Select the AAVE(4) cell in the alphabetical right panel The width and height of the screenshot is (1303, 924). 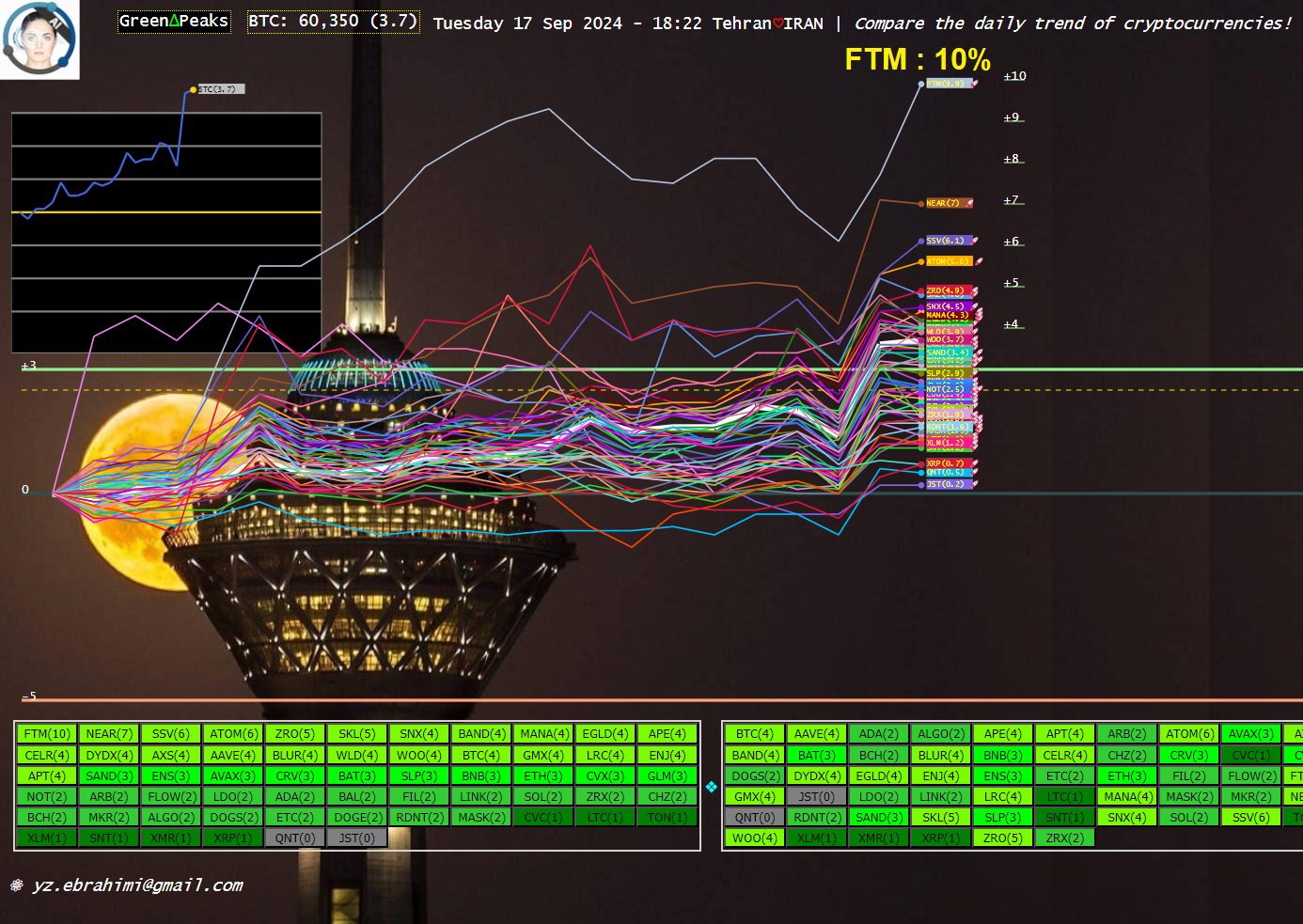click(x=817, y=734)
